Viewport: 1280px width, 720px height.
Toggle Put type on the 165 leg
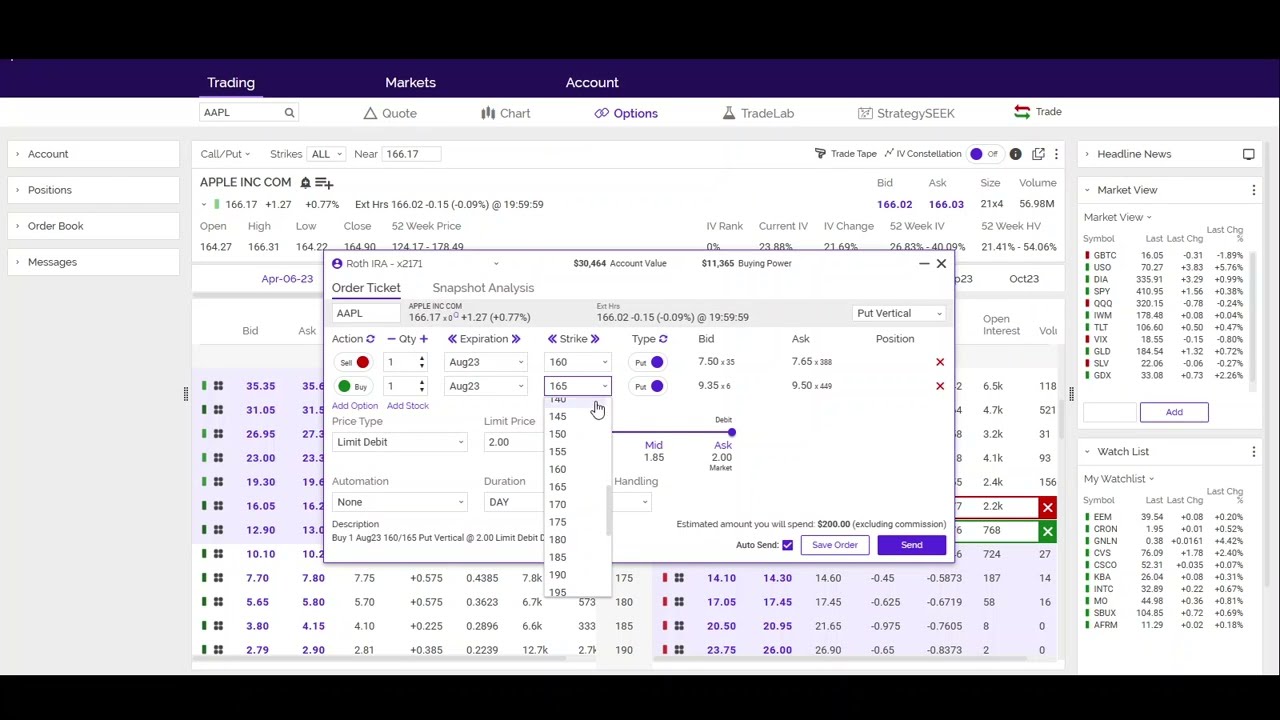tap(648, 386)
